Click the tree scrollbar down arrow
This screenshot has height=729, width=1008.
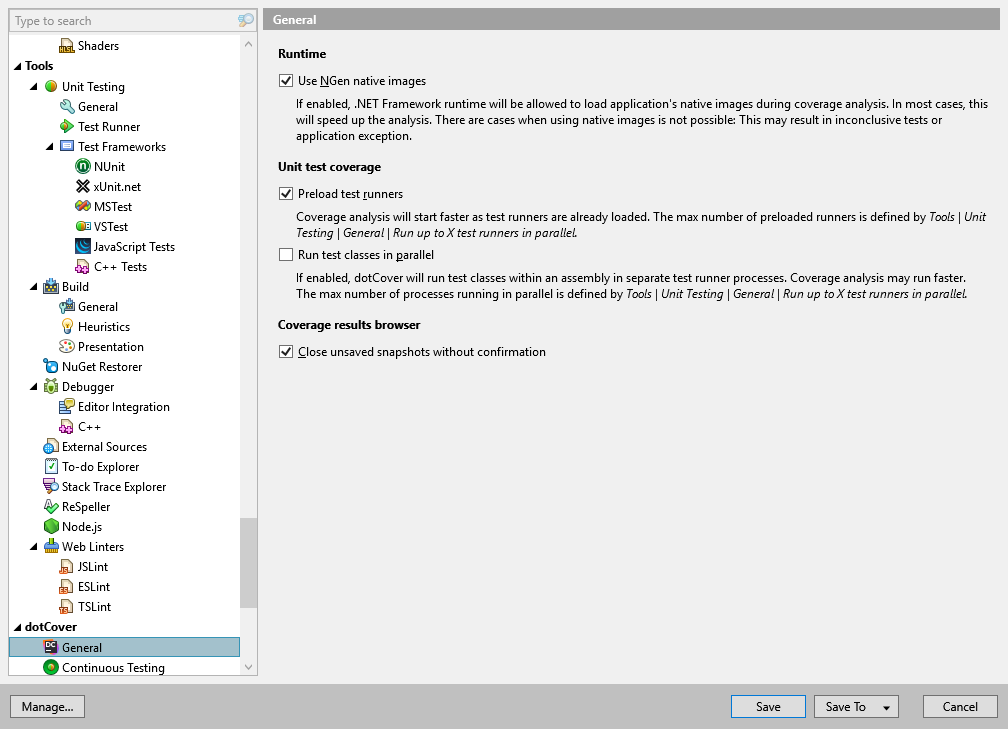(x=248, y=667)
